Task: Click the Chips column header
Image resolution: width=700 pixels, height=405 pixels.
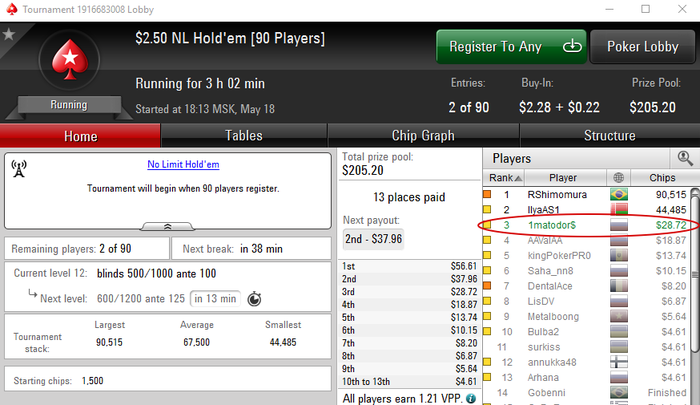Action: click(662, 178)
